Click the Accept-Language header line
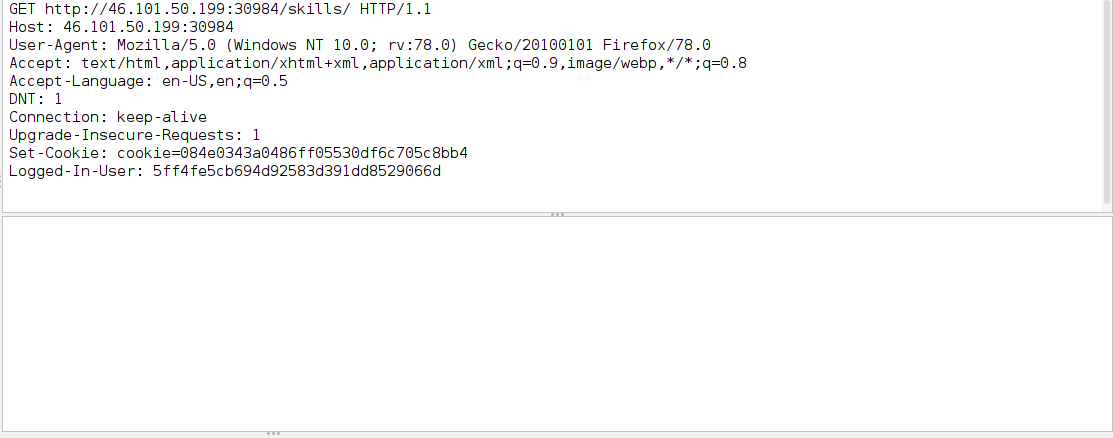Screen dimensions: 1113x438 (x=148, y=81)
